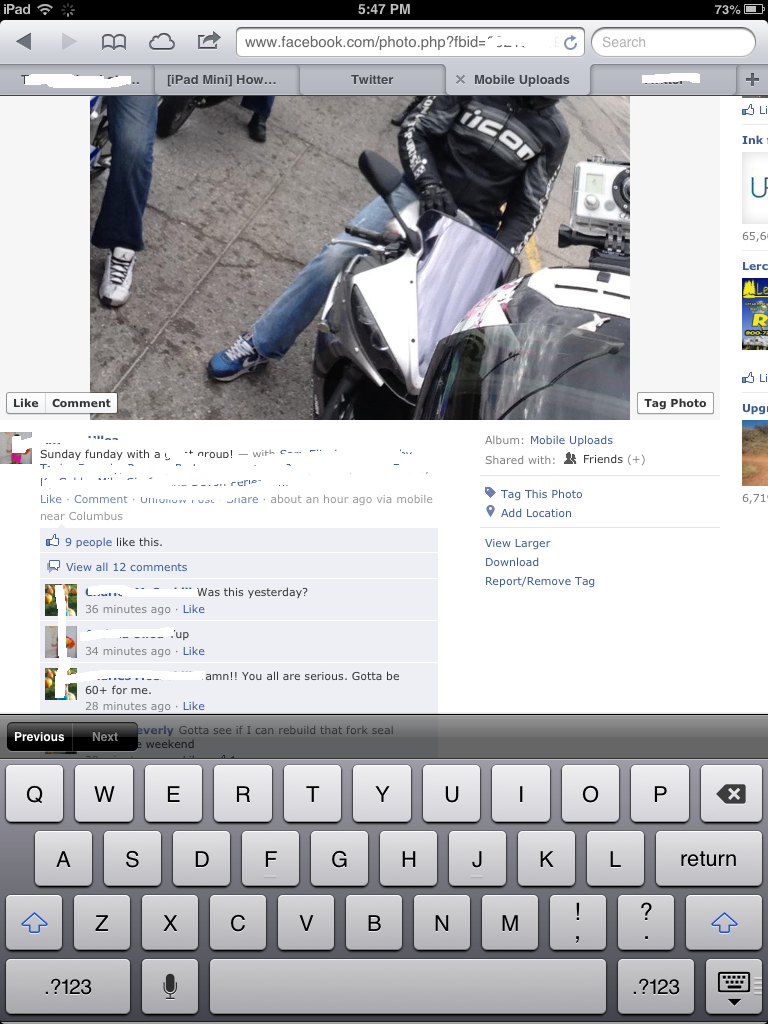
Task: Click avatar beside 'Was this yesterday?'
Action: pyautogui.click(x=61, y=600)
